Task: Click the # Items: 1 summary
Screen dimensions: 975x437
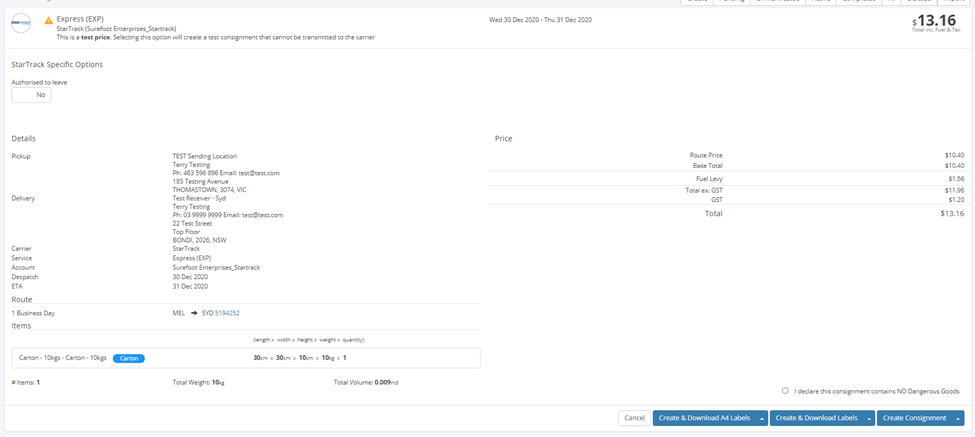Action: (x=25, y=383)
